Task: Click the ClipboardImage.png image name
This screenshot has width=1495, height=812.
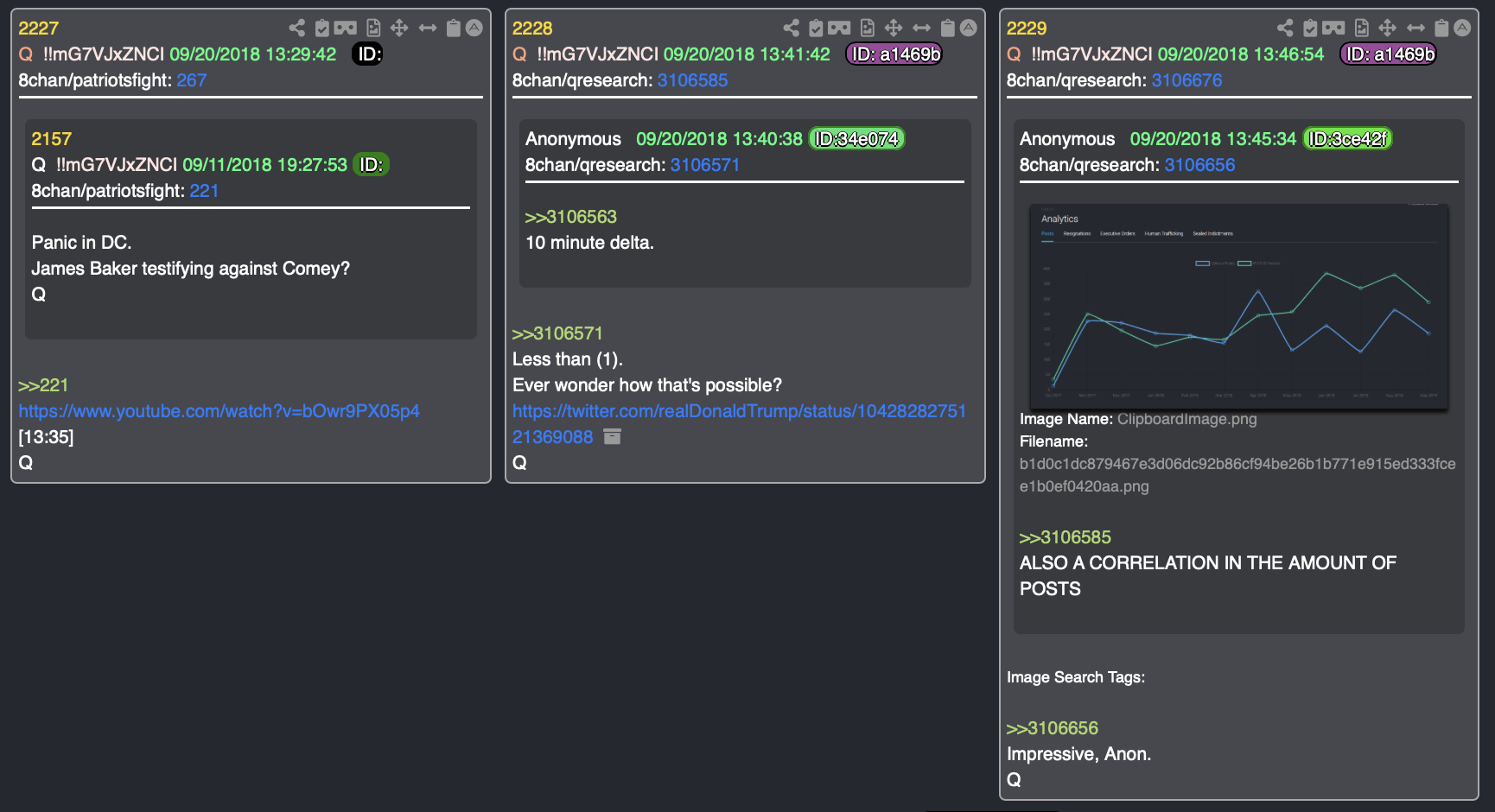Action: click(x=1186, y=419)
